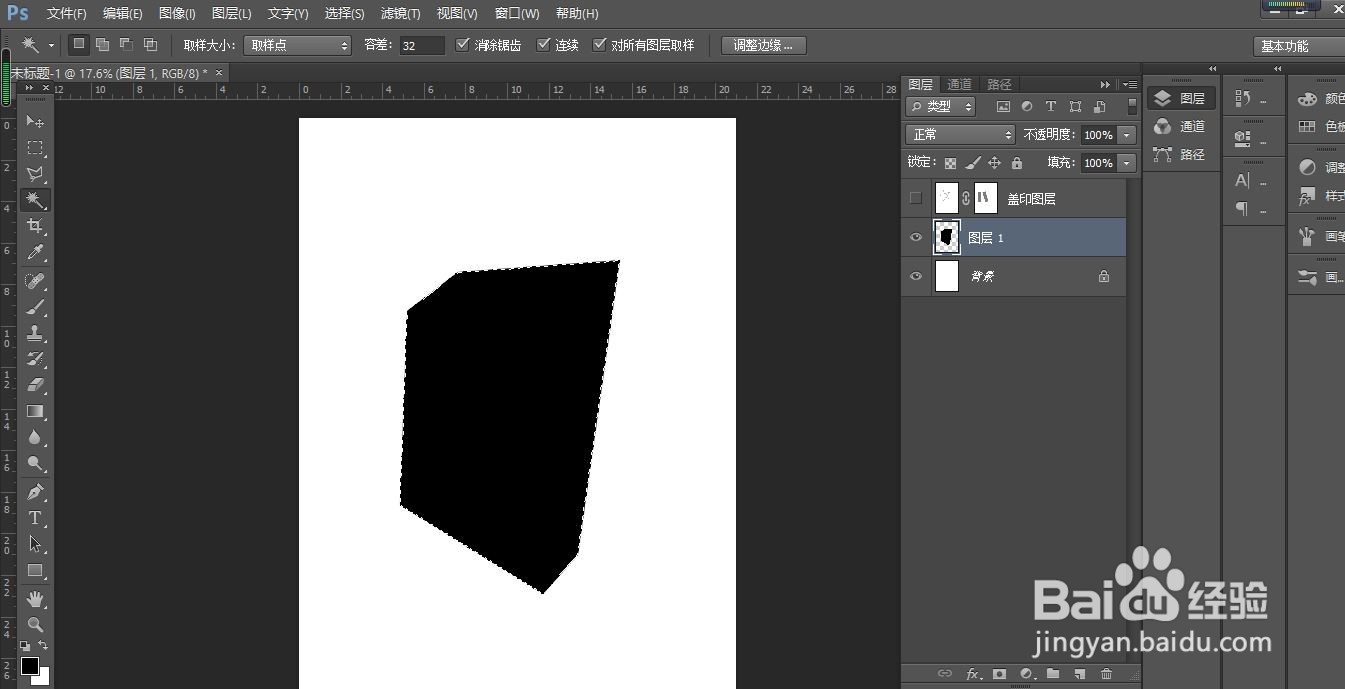Select the Crop tool
This screenshot has height=689, width=1345.
pos(35,226)
